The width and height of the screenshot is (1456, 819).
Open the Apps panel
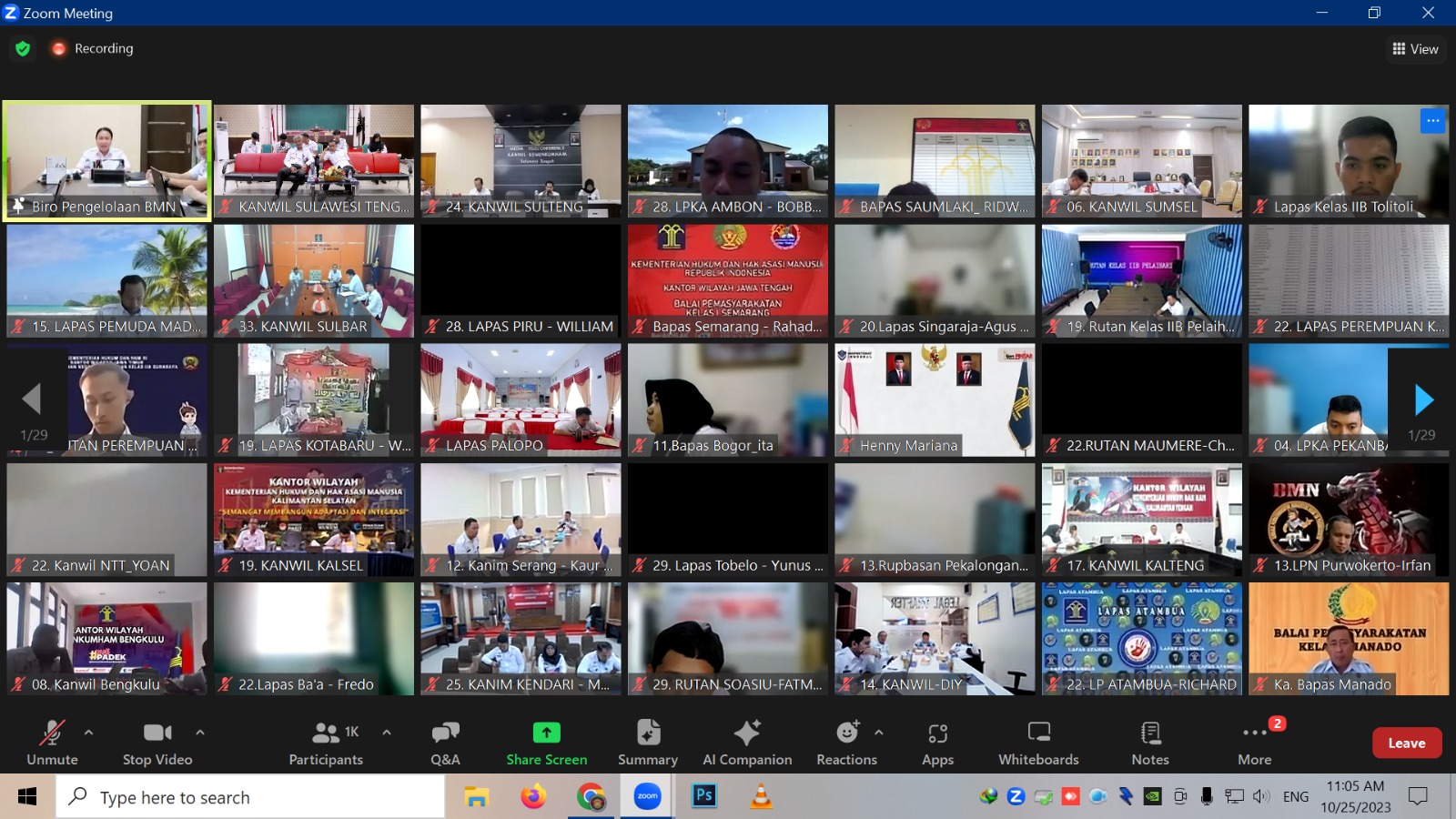click(x=937, y=743)
